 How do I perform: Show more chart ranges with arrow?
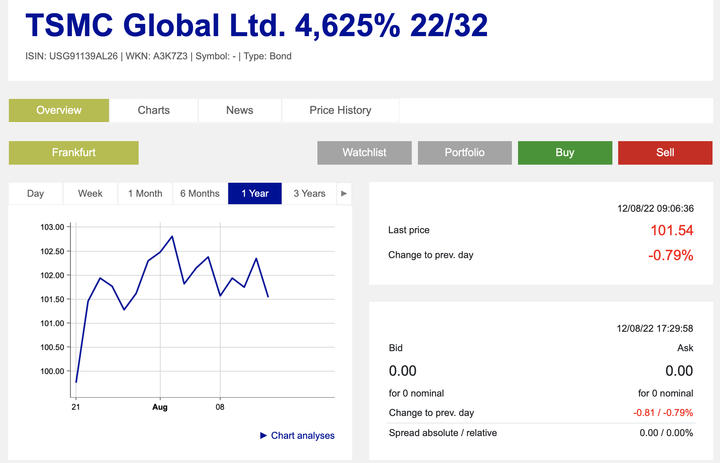pyautogui.click(x=344, y=193)
